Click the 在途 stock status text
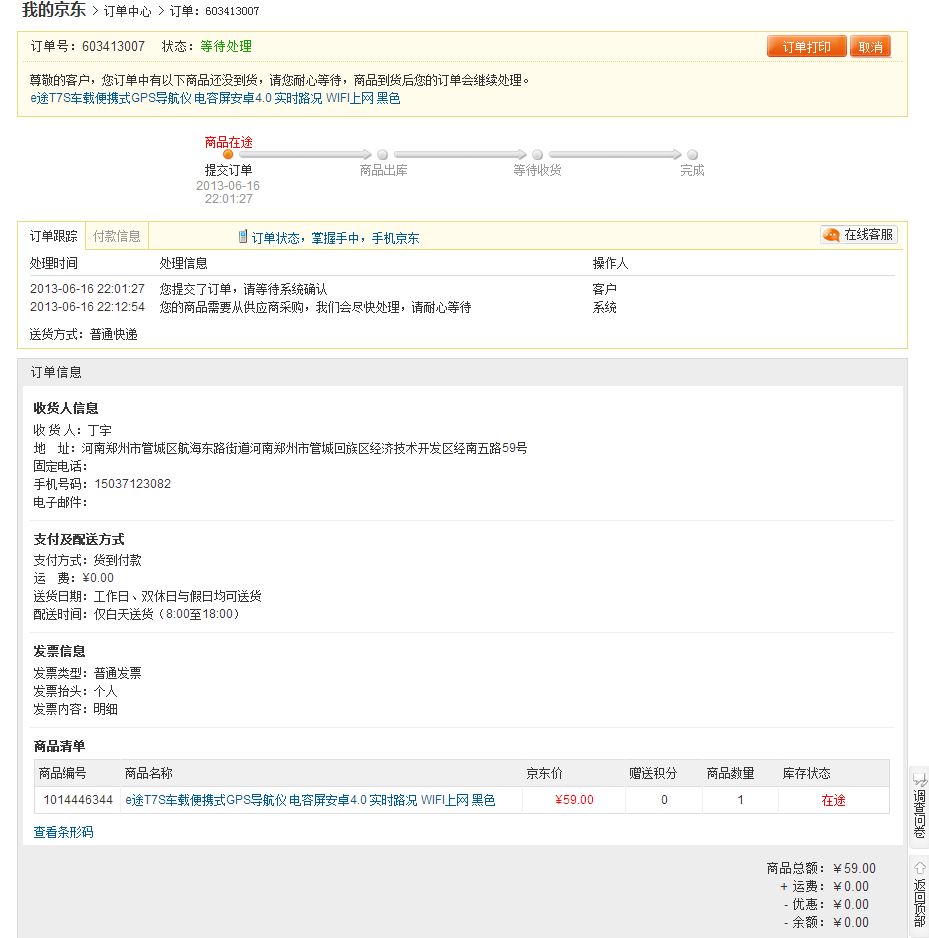This screenshot has width=929, height=938. click(834, 800)
